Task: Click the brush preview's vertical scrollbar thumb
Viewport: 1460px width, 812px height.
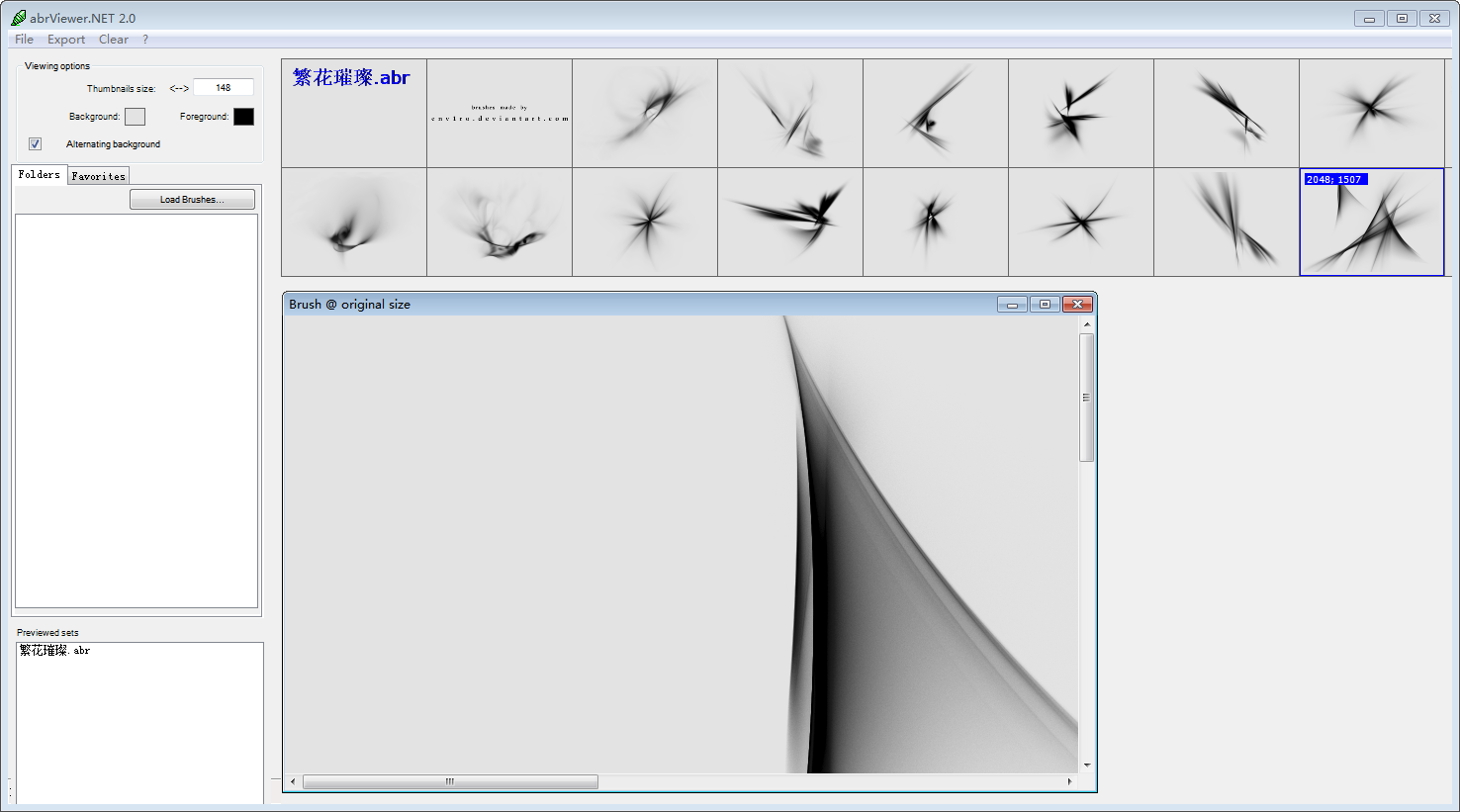Action: point(1087,398)
